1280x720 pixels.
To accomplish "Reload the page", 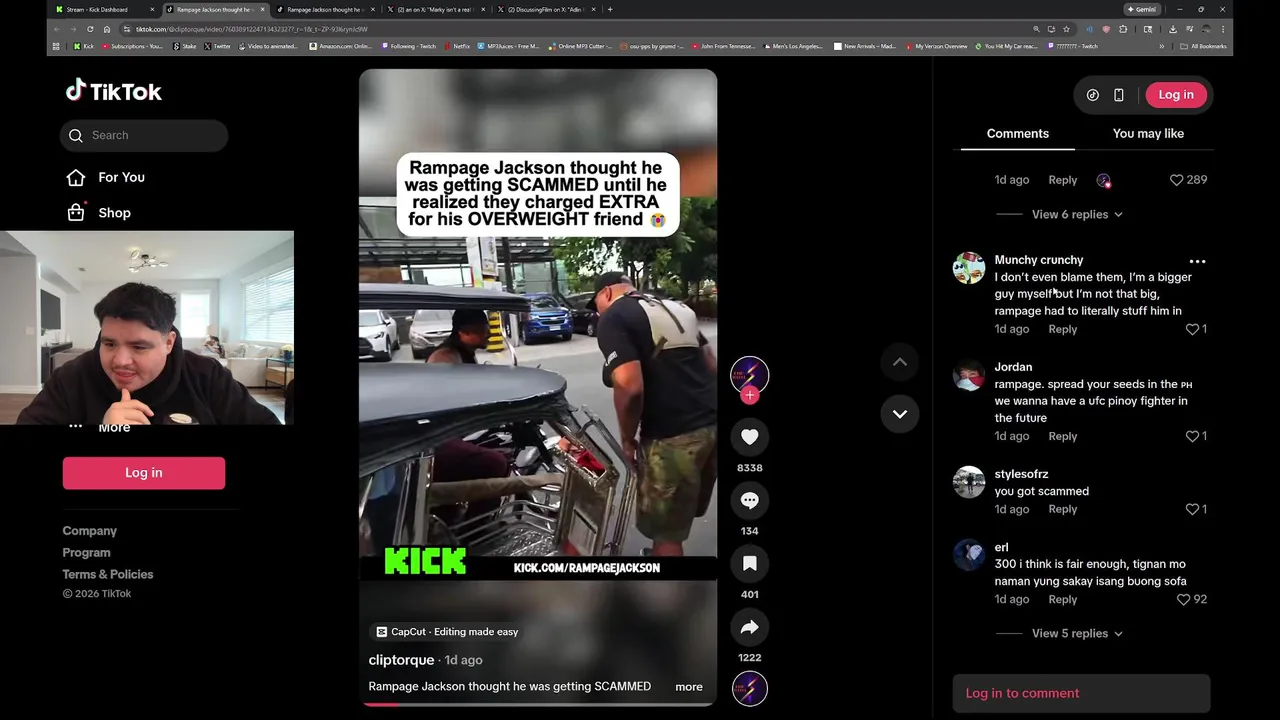I will [90, 29].
